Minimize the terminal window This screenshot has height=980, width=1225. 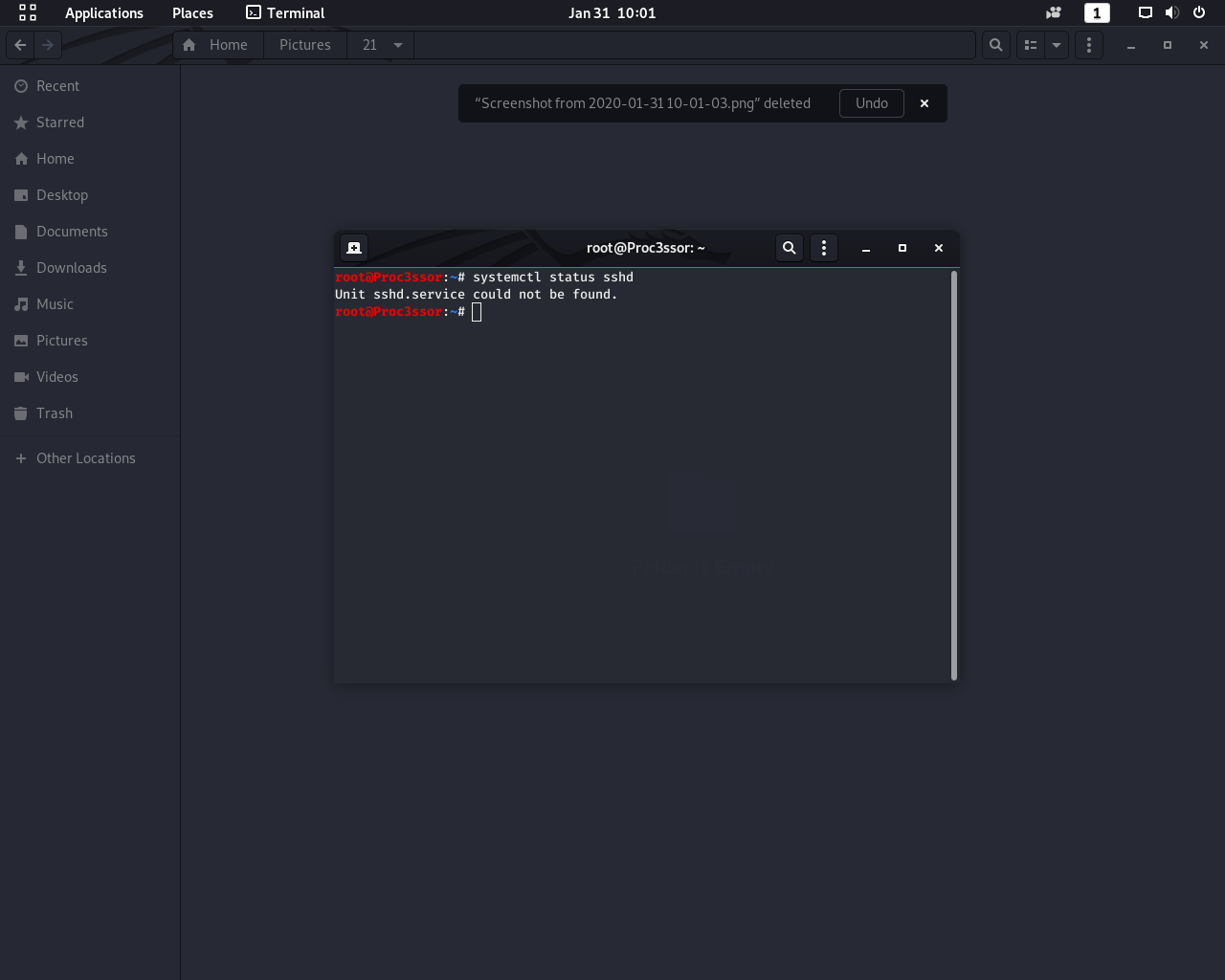click(x=866, y=248)
